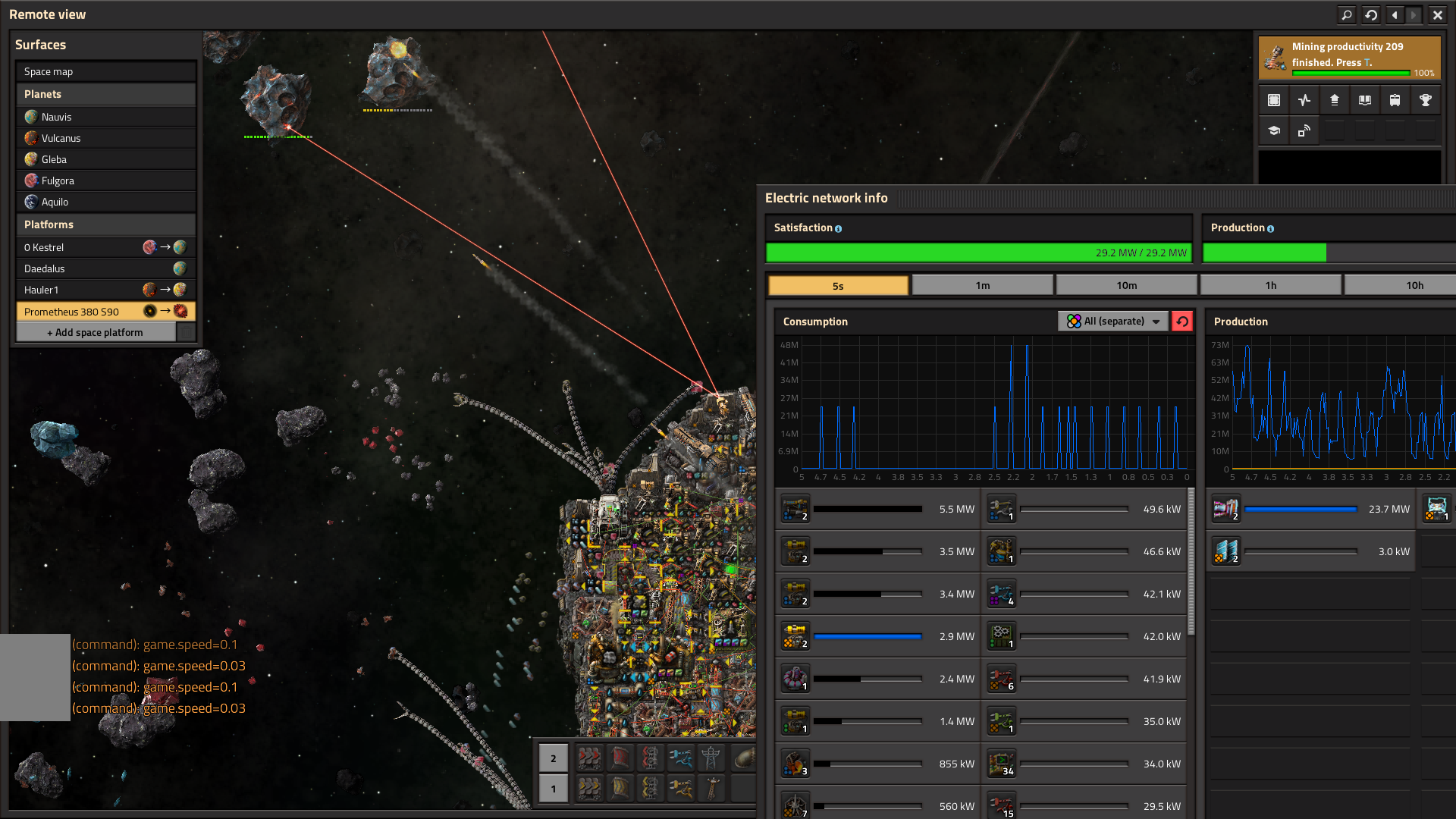Select the yellow inserter in quickbar
The width and height of the screenshot is (1456, 819).
pyautogui.click(x=680, y=788)
